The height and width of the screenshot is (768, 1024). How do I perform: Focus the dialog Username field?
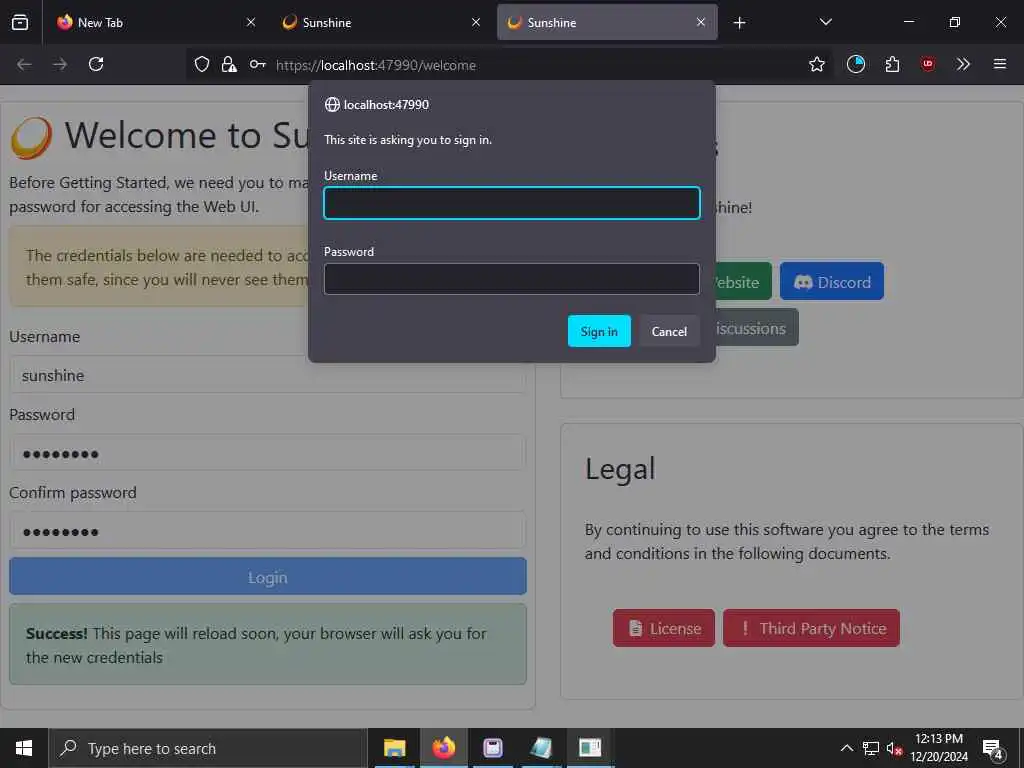tap(512, 203)
